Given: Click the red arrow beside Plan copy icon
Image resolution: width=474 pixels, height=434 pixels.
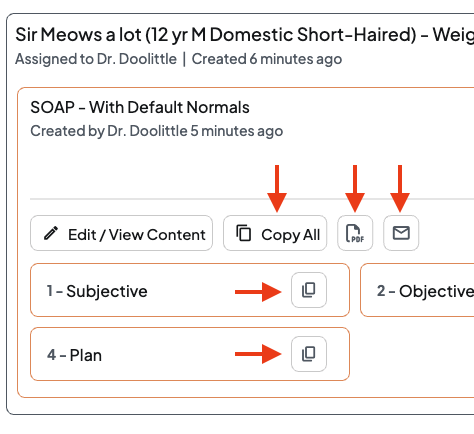Looking at the screenshot, I should tap(258, 354).
